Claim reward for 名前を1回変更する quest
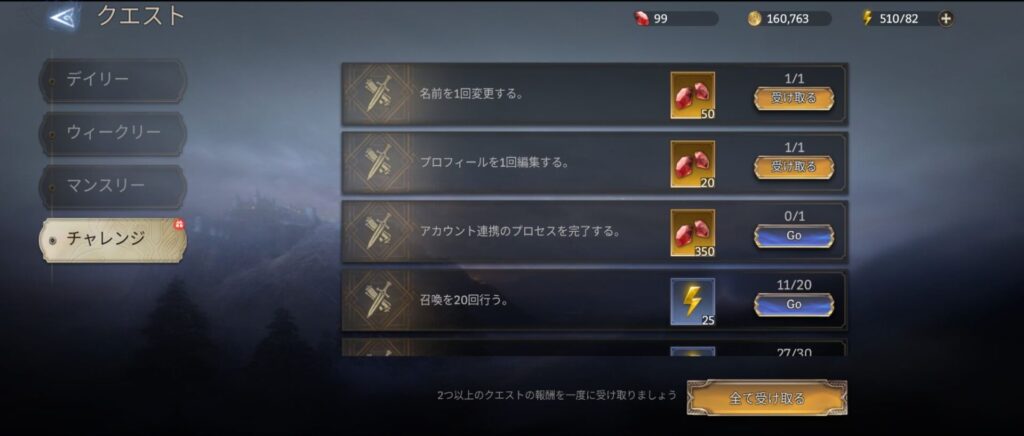 pos(793,99)
